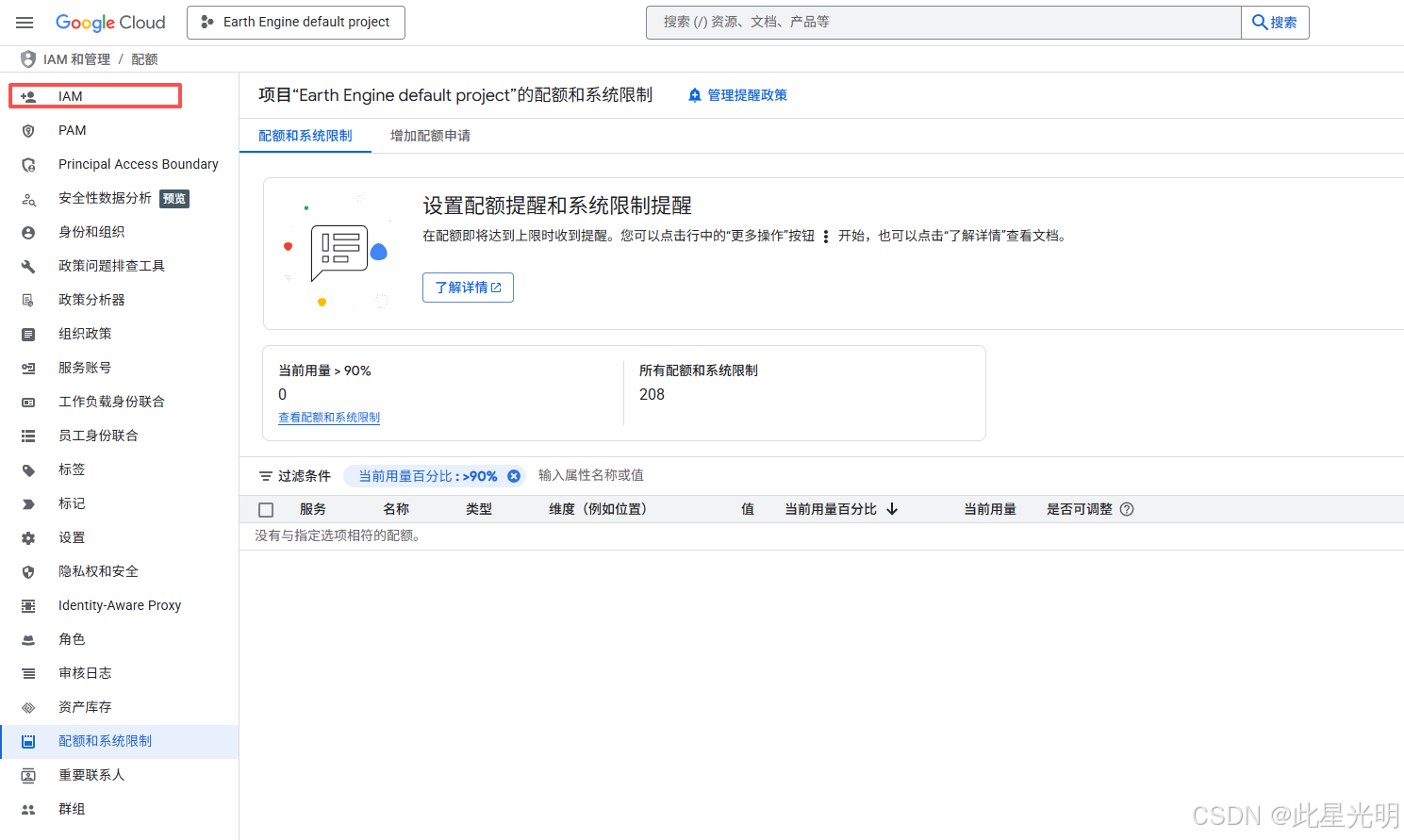The image size is (1404, 840).
Task: Open the navigation hamburger menu
Action: 25,22
